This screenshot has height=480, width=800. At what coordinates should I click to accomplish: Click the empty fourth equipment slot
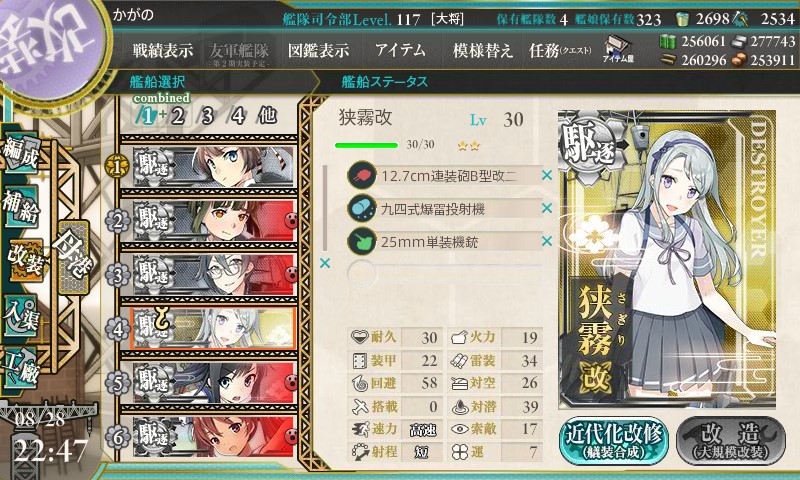click(444, 274)
